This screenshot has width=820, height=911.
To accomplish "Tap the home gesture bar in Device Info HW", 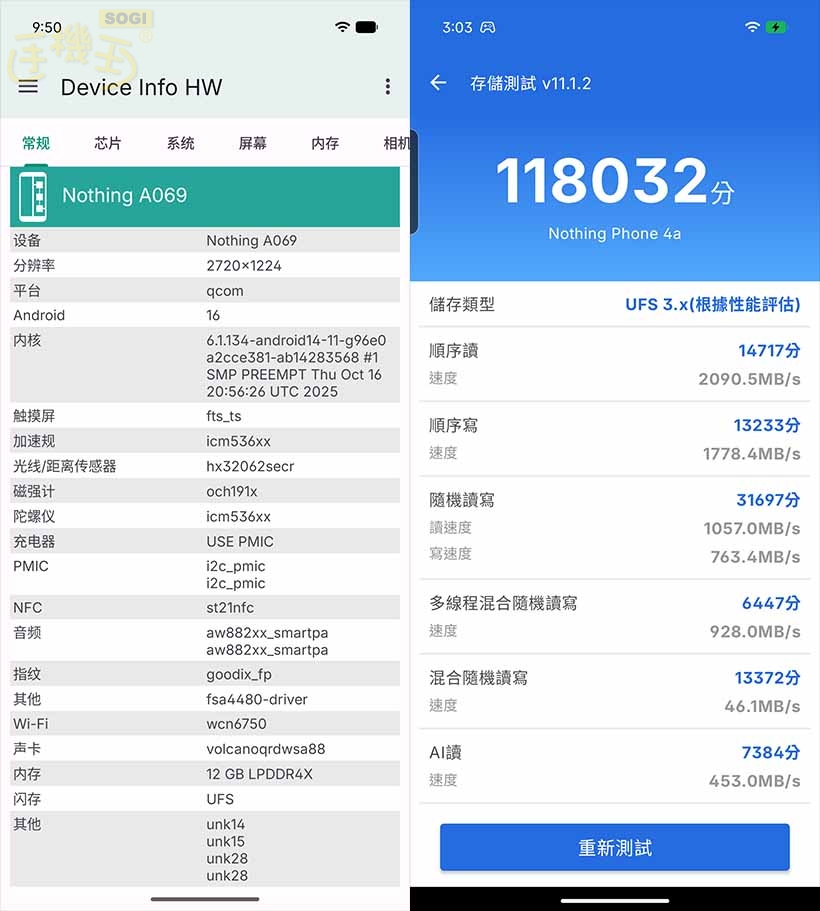I will coord(205,899).
